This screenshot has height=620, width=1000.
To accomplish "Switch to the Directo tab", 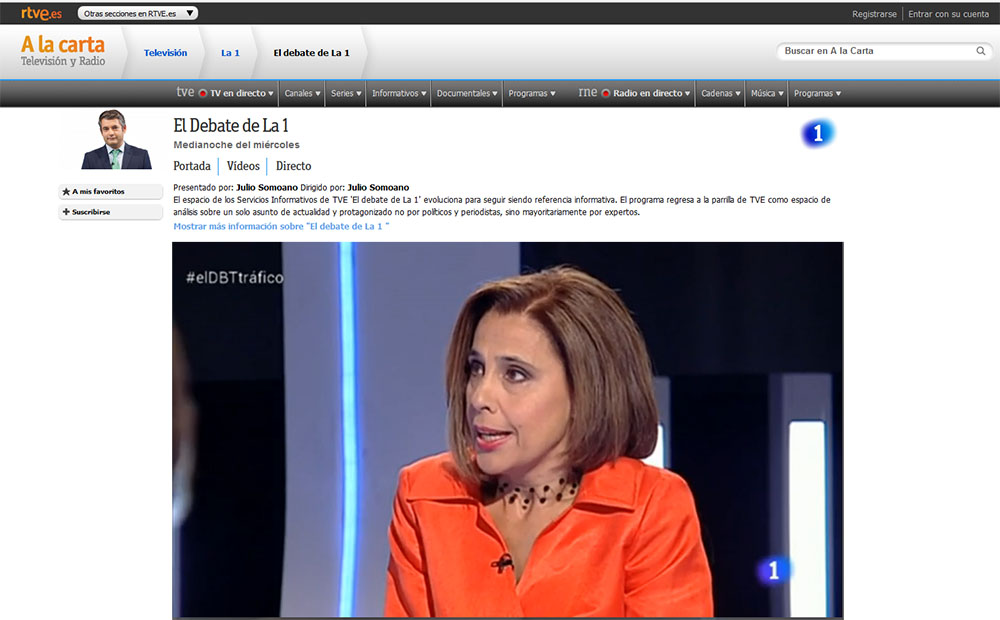I will coord(293,166).
